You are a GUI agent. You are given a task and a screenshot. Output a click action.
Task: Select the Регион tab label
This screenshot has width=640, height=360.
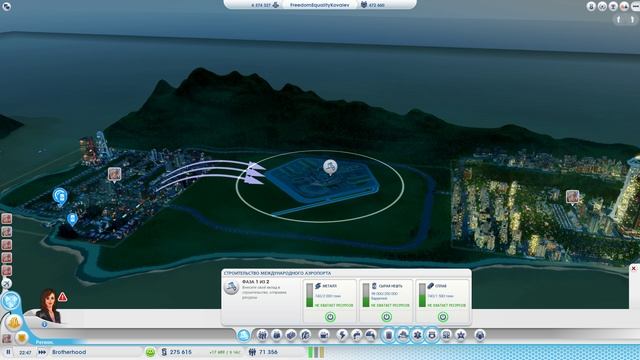click(x=44, y=342)
